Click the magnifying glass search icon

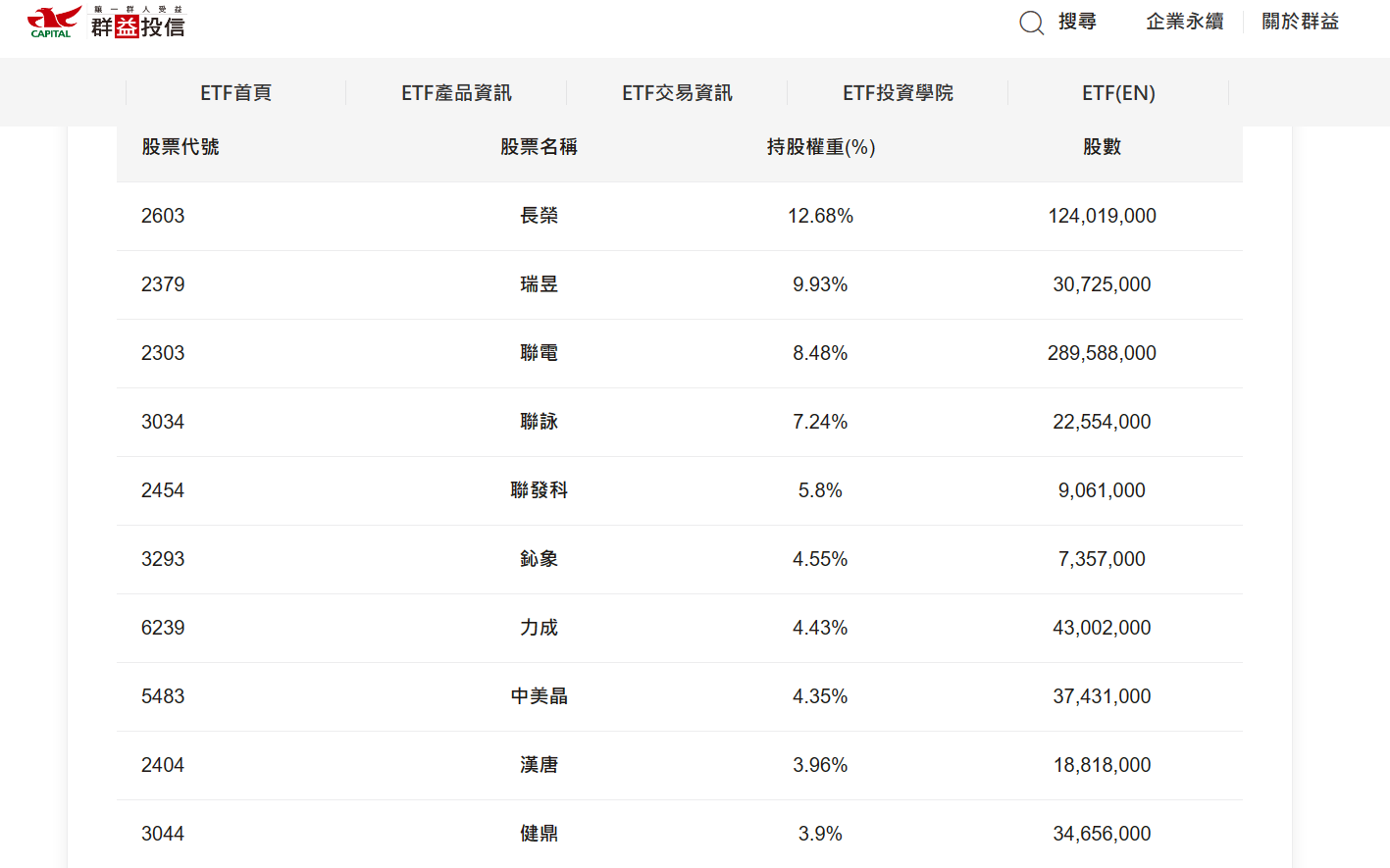point(1031,23)
